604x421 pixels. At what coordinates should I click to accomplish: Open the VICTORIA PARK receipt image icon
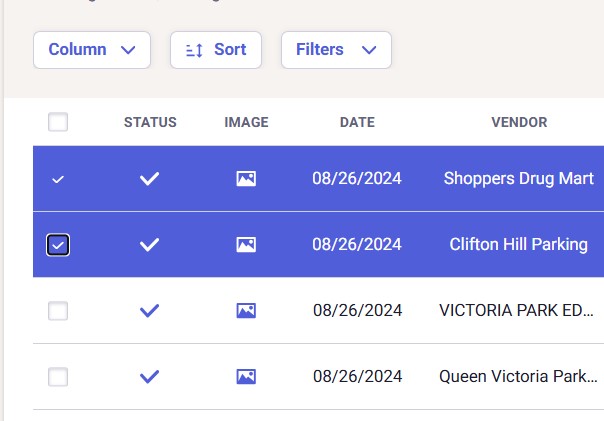tap(246, 311)
